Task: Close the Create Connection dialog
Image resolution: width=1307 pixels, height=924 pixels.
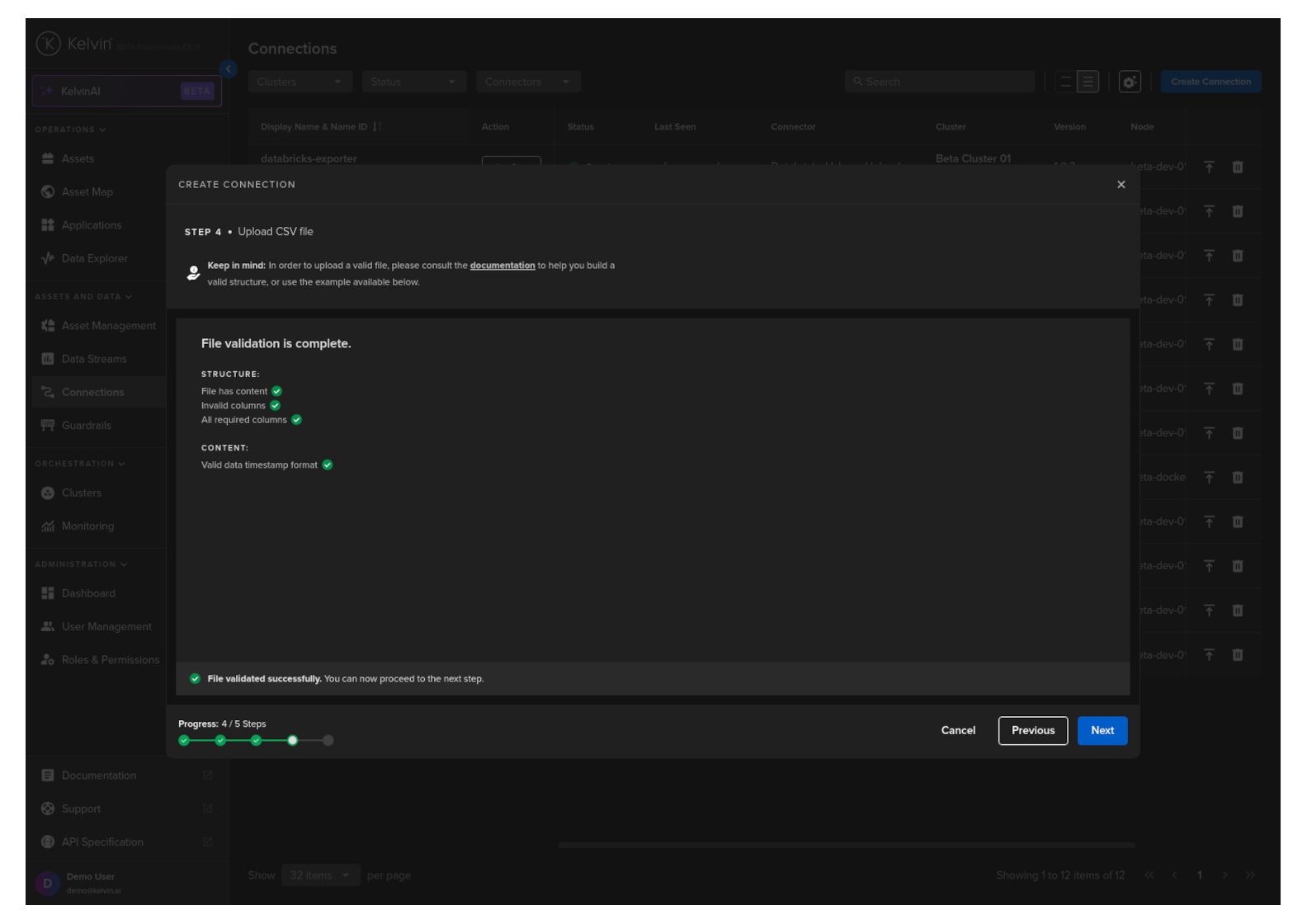Action: (1121, 185)
